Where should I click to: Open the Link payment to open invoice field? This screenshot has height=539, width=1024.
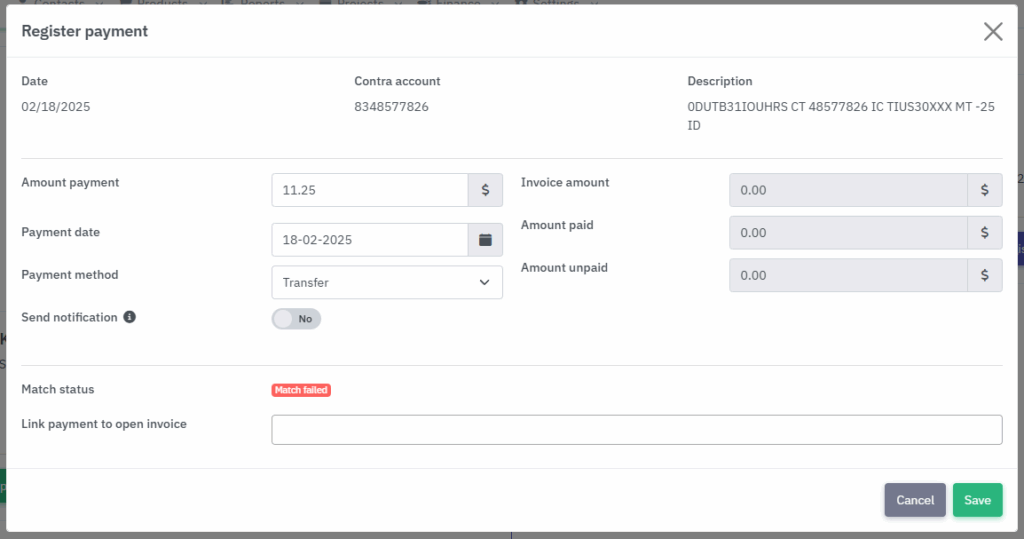coord(636,430)
